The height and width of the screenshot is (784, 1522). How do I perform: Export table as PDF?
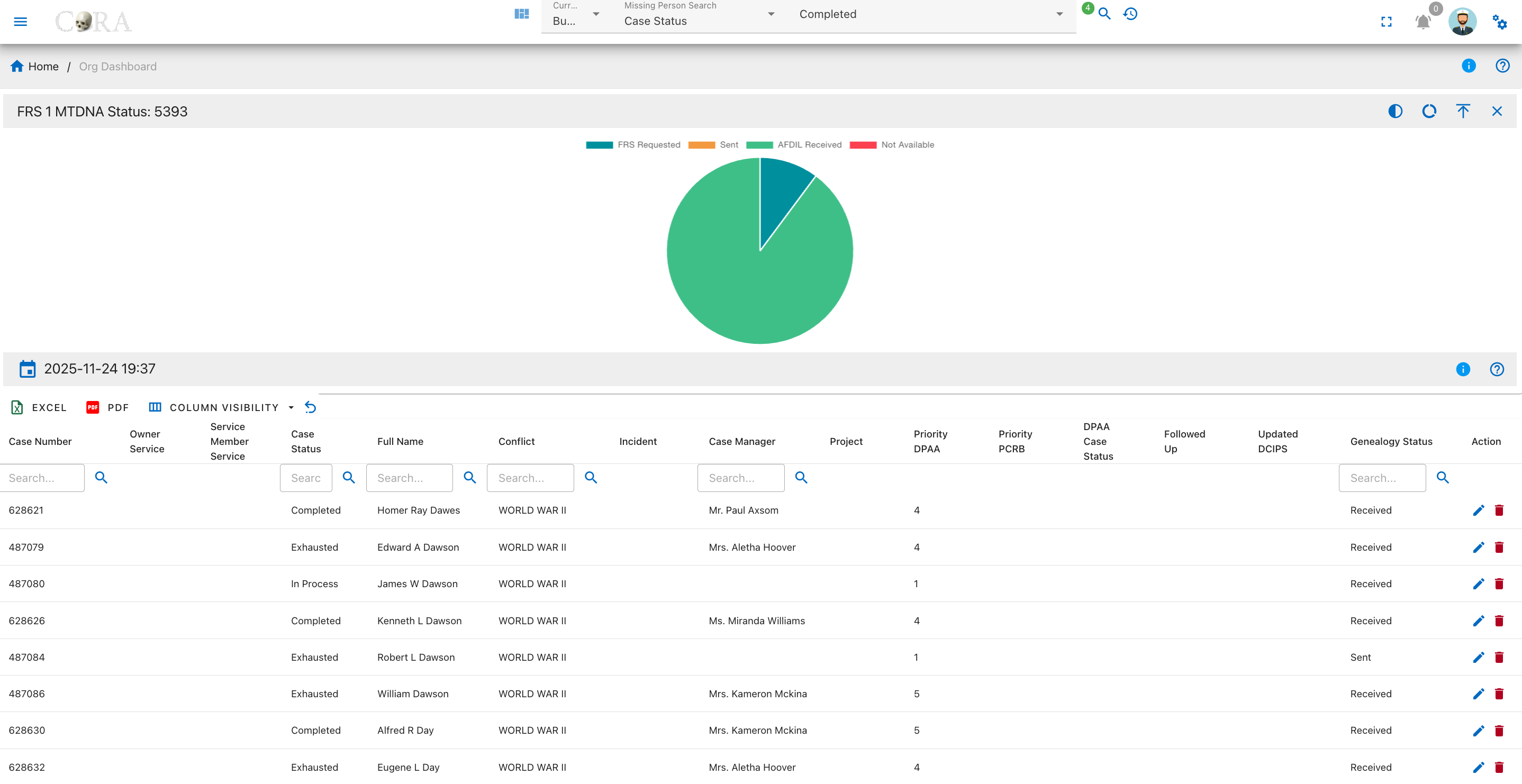point(107,407)
